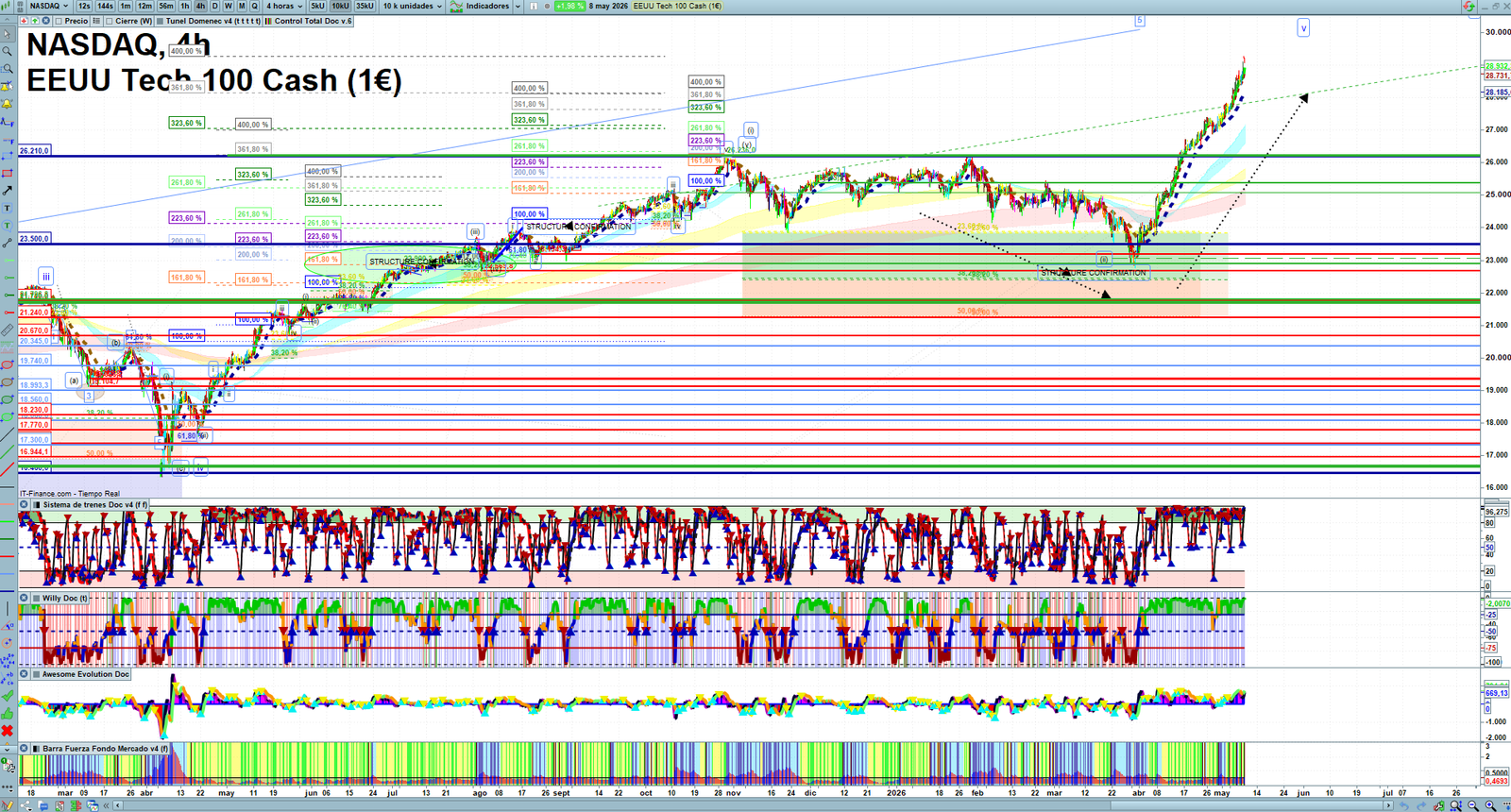Open the list icon next to Precio

click(x=96, y=21)
